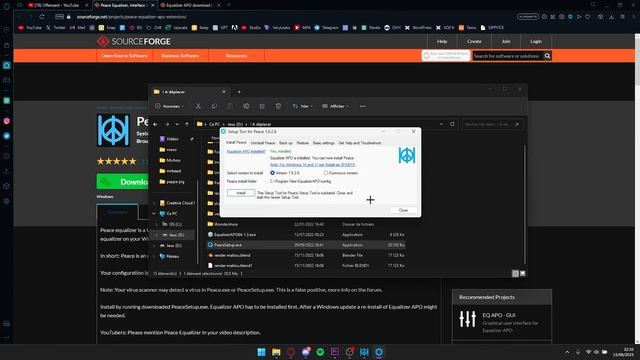Switch to the Basic settings tab
This screenshot has height=360, width=640.
tap(323, 143)
